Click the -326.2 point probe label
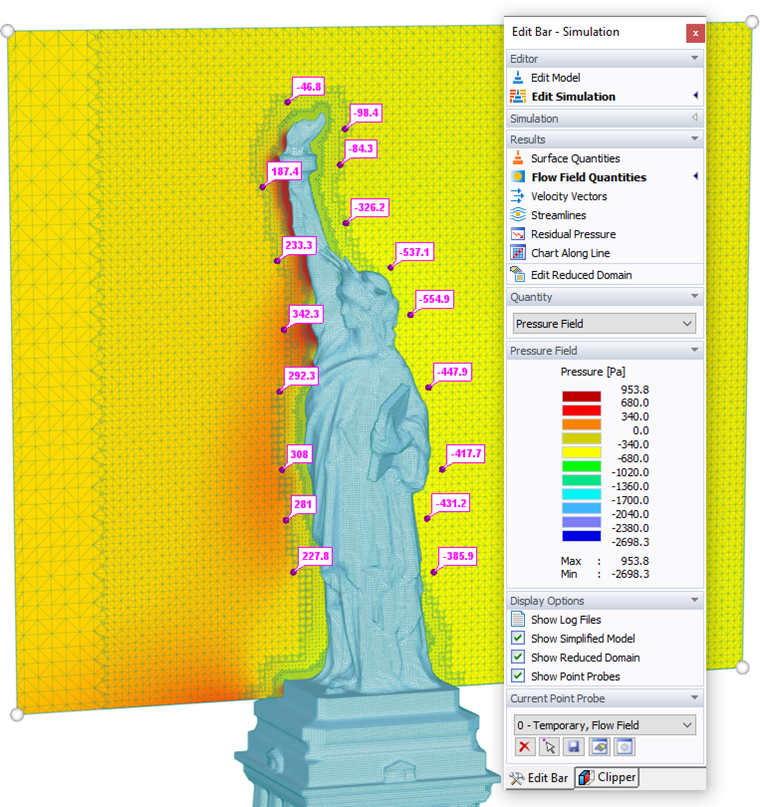 pos(370,207)
